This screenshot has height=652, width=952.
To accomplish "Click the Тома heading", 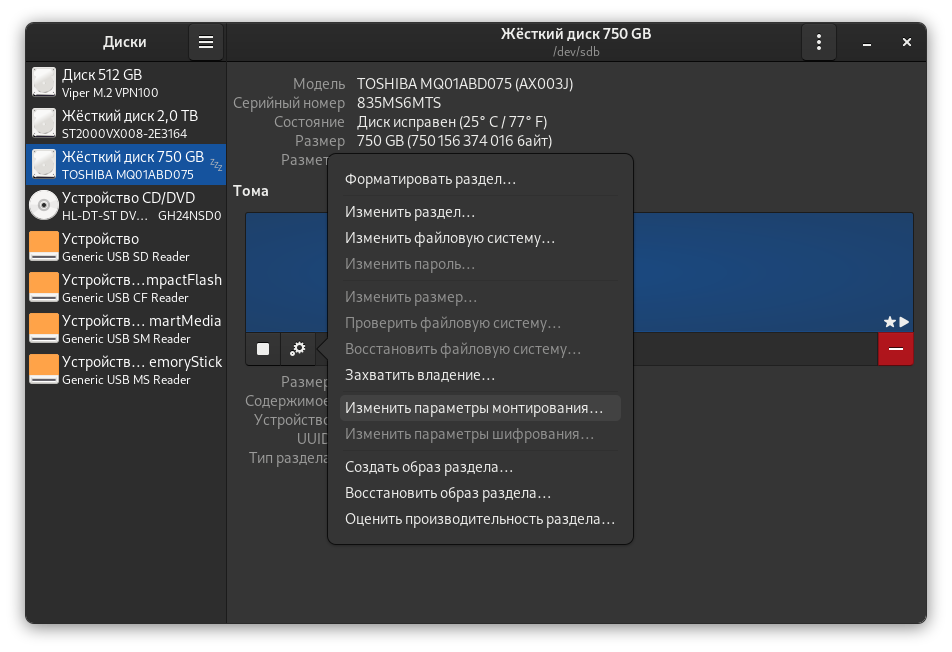I will tap(251, 191).
